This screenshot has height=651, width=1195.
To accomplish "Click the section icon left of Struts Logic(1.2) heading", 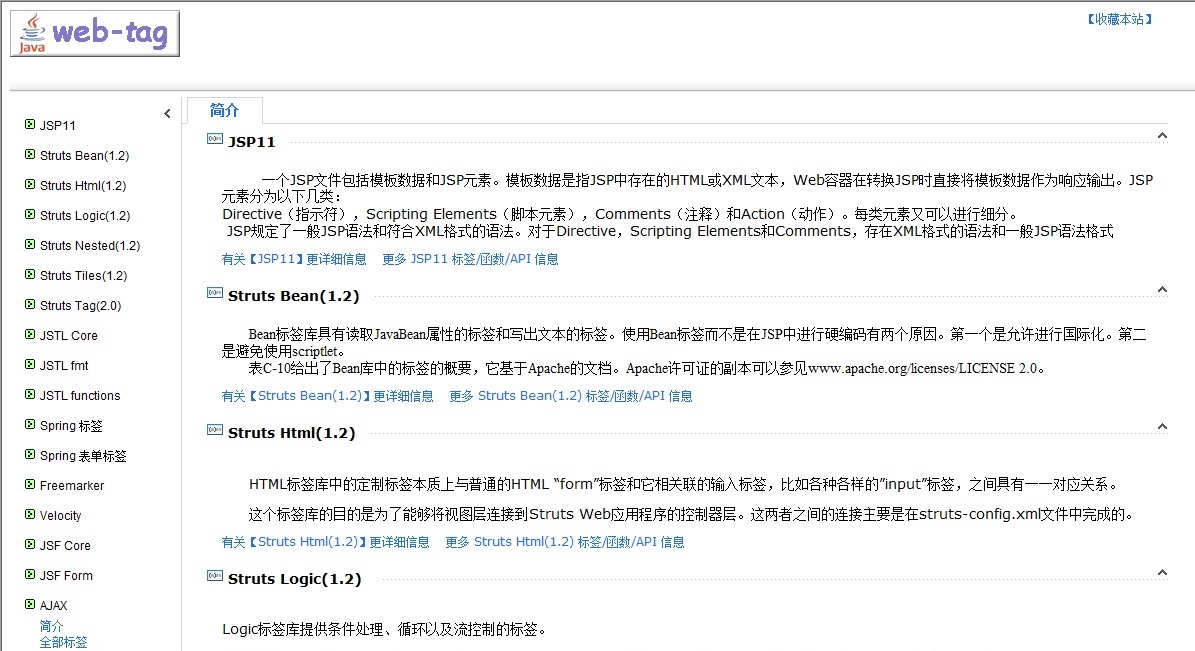I will [215, 576].
